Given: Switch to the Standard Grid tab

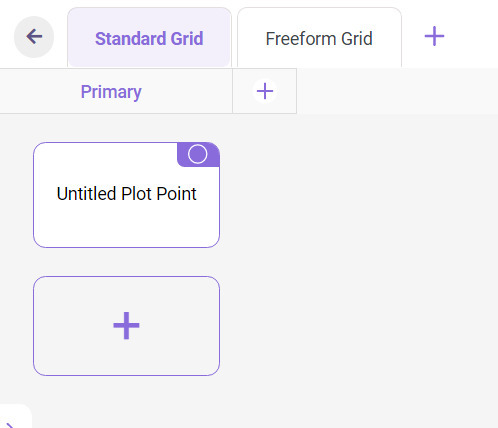Looking at the screenshot, I should (149, 38).
